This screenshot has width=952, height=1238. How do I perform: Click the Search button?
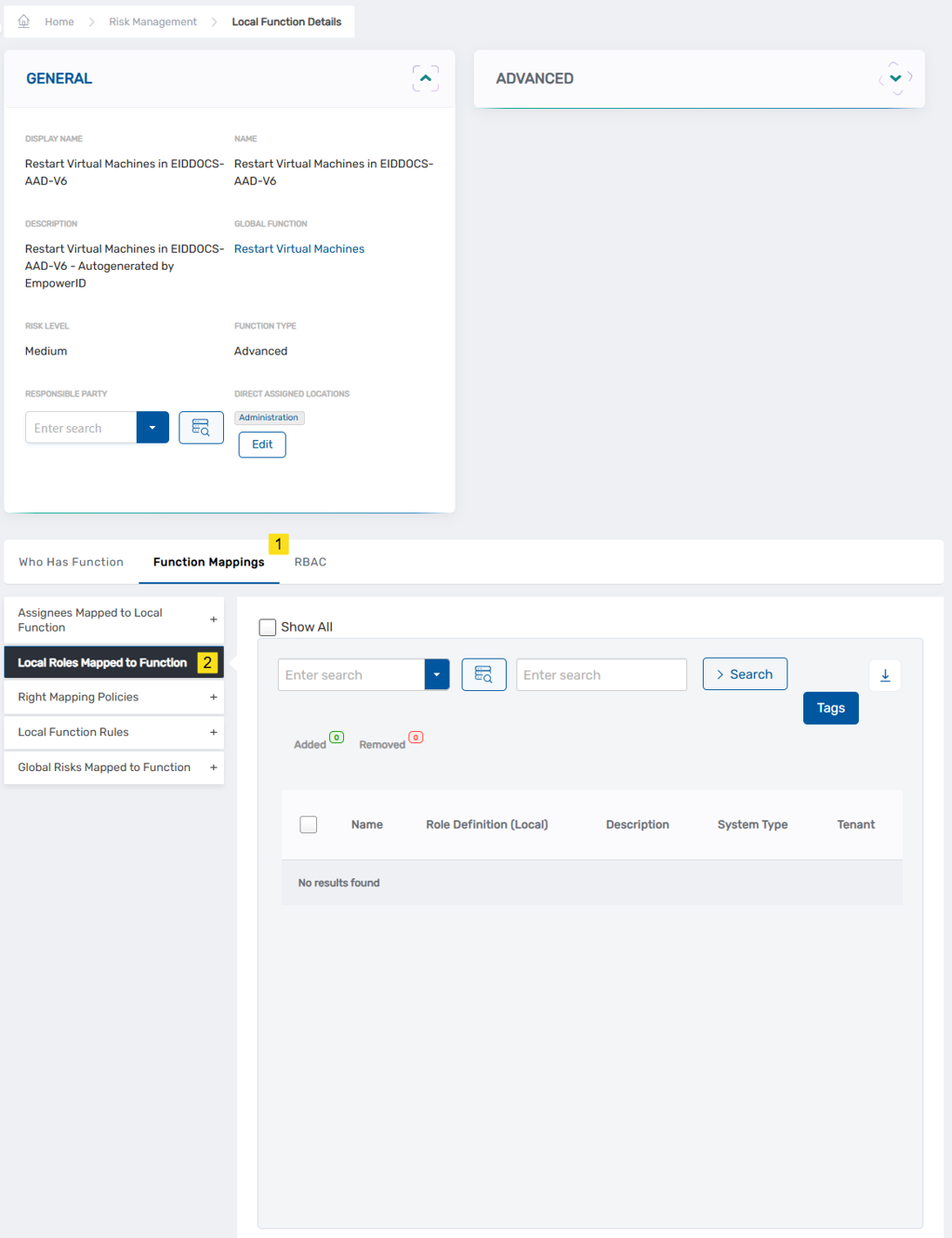tap(745, 674)
